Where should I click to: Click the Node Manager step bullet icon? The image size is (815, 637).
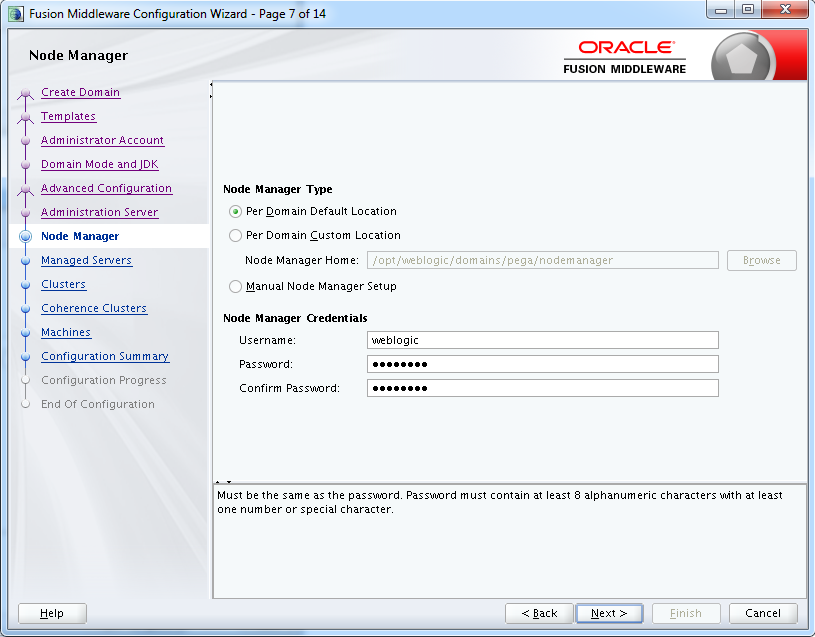(25, 236)
